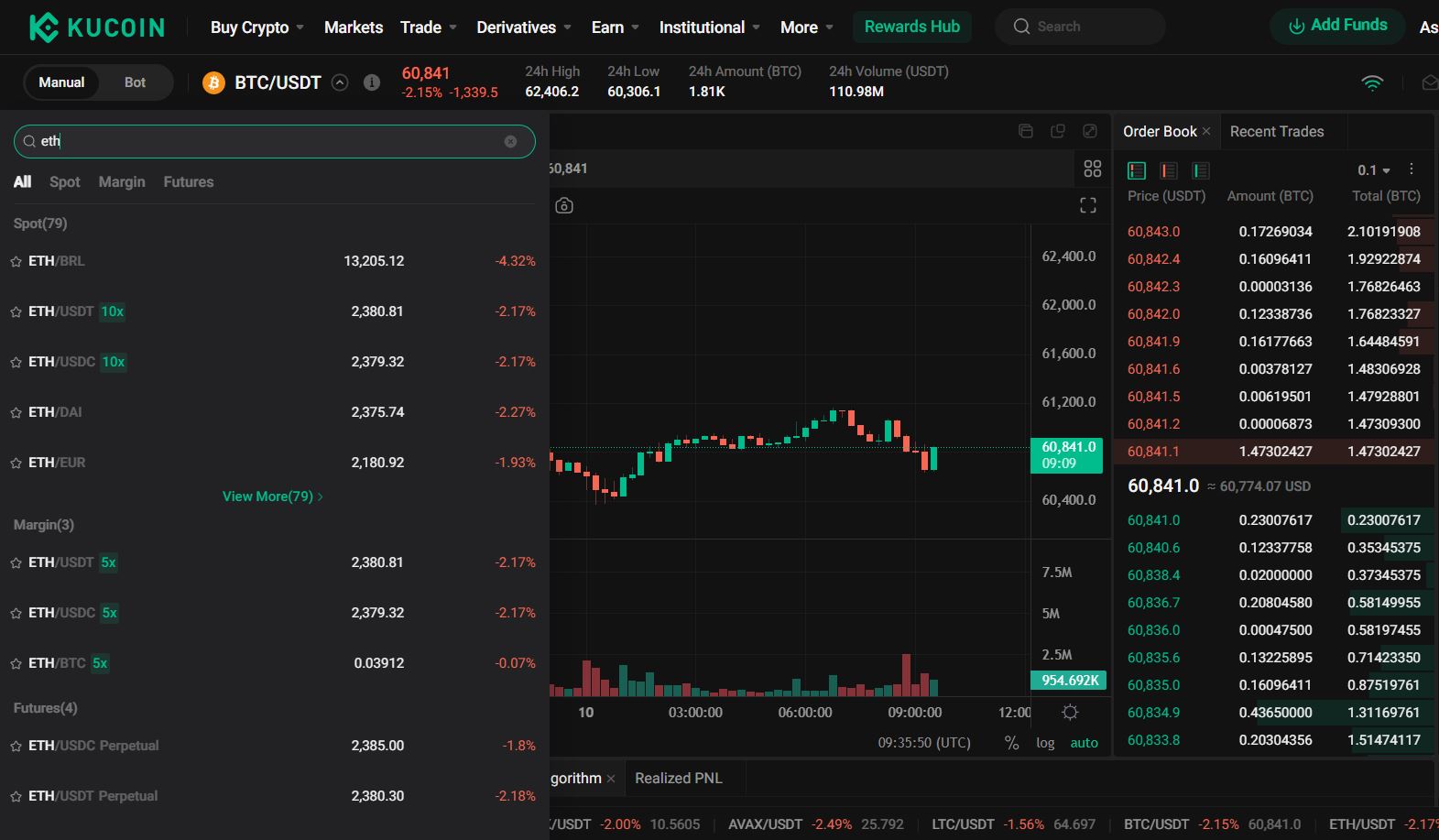Click the BTC/USDT item in bottom ticker
This screenshot has width=1439, height=840.
pyautogui.click(x=1212, y=824)
